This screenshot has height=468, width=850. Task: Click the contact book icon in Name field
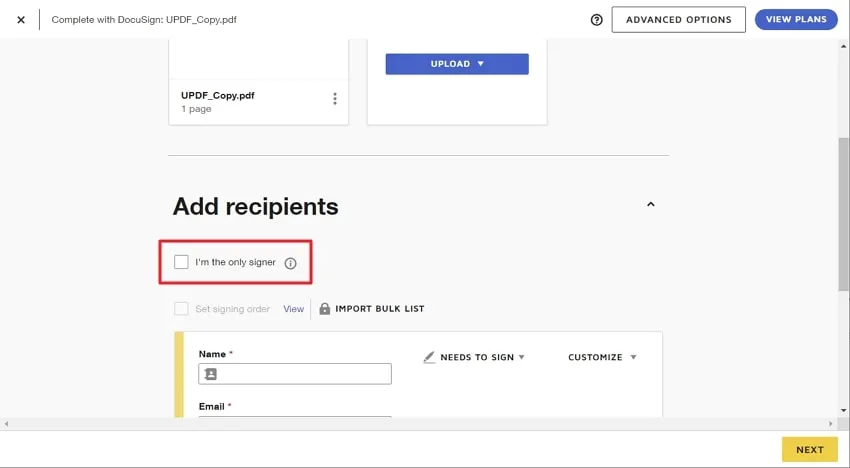(x=211, y=374)
